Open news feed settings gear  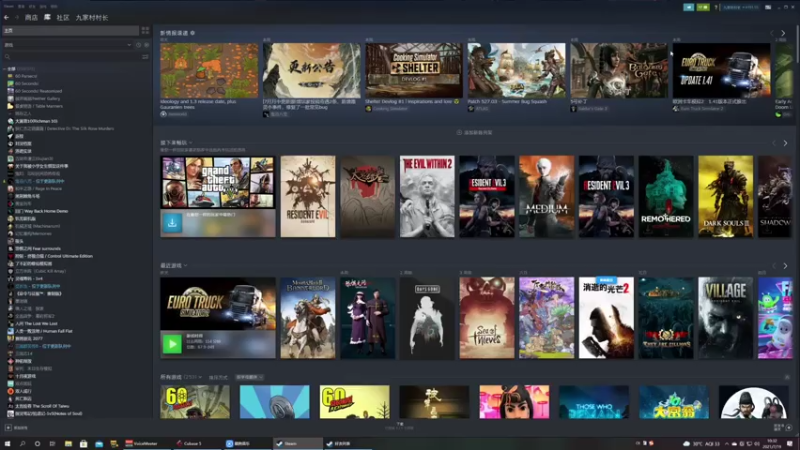pos(192,33)
